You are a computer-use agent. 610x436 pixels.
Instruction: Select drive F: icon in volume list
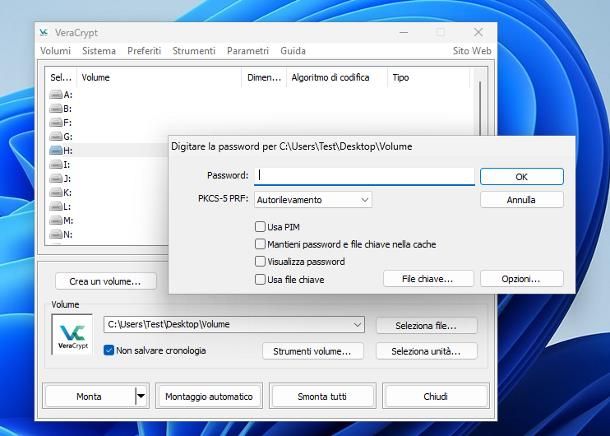pos(56,123)
